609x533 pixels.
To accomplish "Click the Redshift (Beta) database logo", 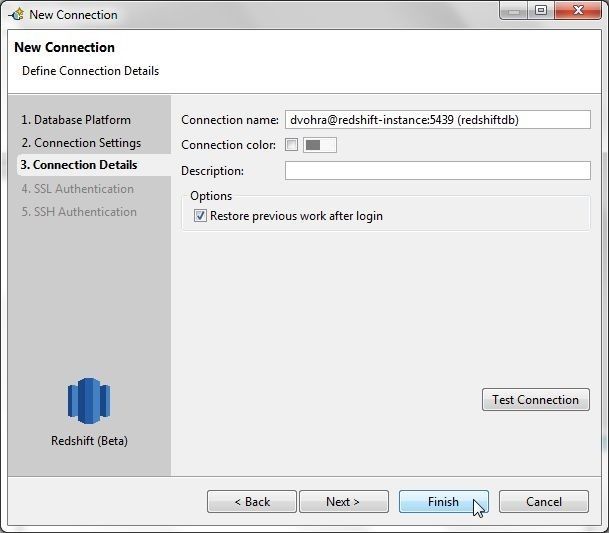I will click(x=89, y=401).
